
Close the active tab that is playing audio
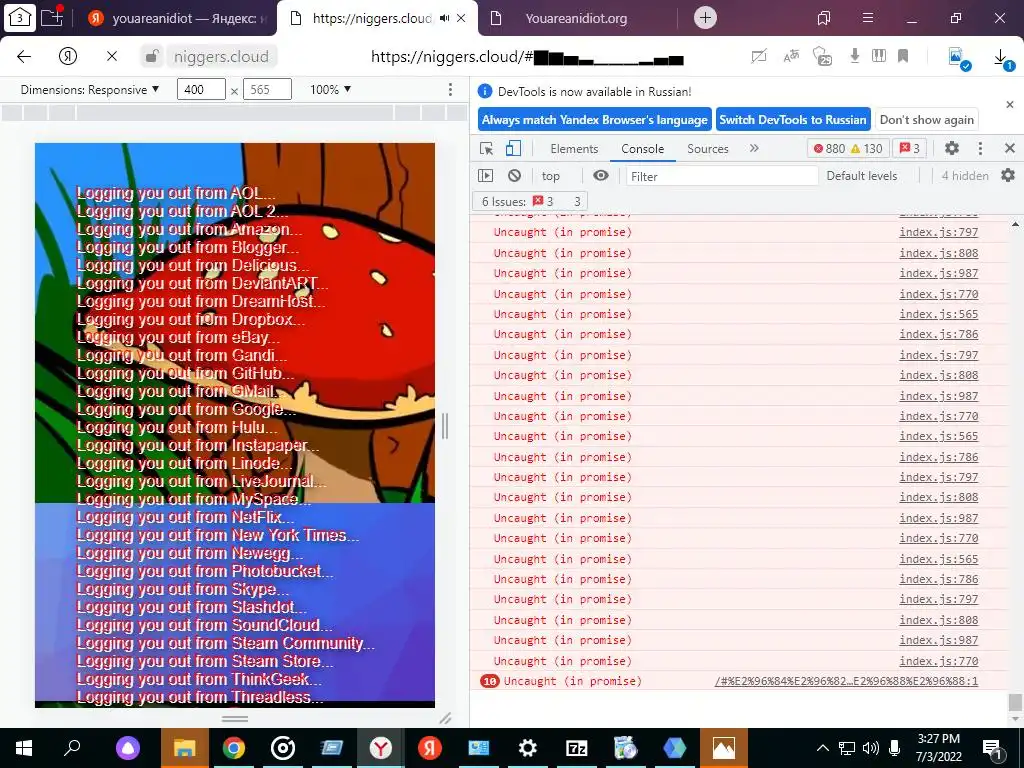(x=461, y=18)
